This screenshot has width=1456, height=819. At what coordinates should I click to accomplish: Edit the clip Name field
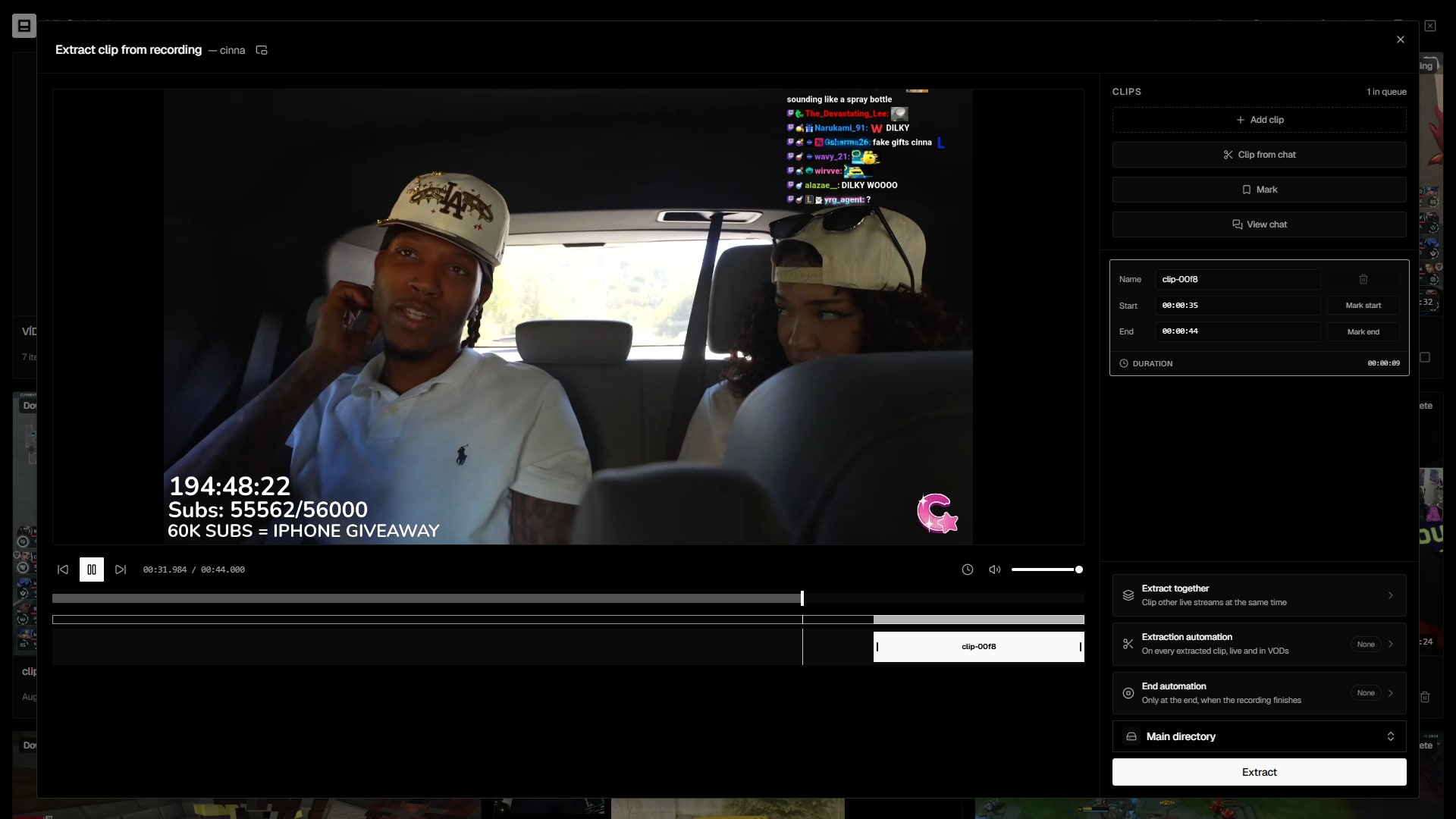point(1238,279)
